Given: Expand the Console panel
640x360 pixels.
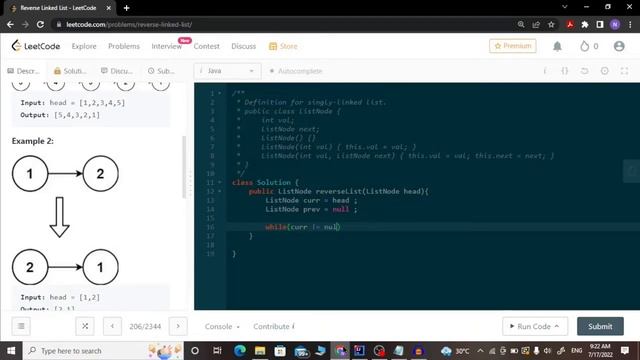Looking at the screenshot, I should point(222,327).
